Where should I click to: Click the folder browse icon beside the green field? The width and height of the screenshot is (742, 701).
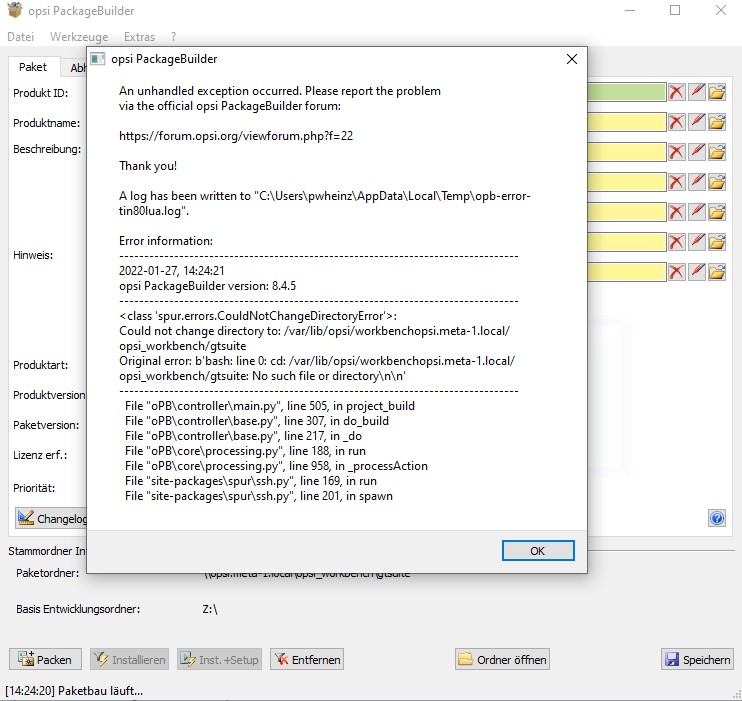[x=717, y=92]
